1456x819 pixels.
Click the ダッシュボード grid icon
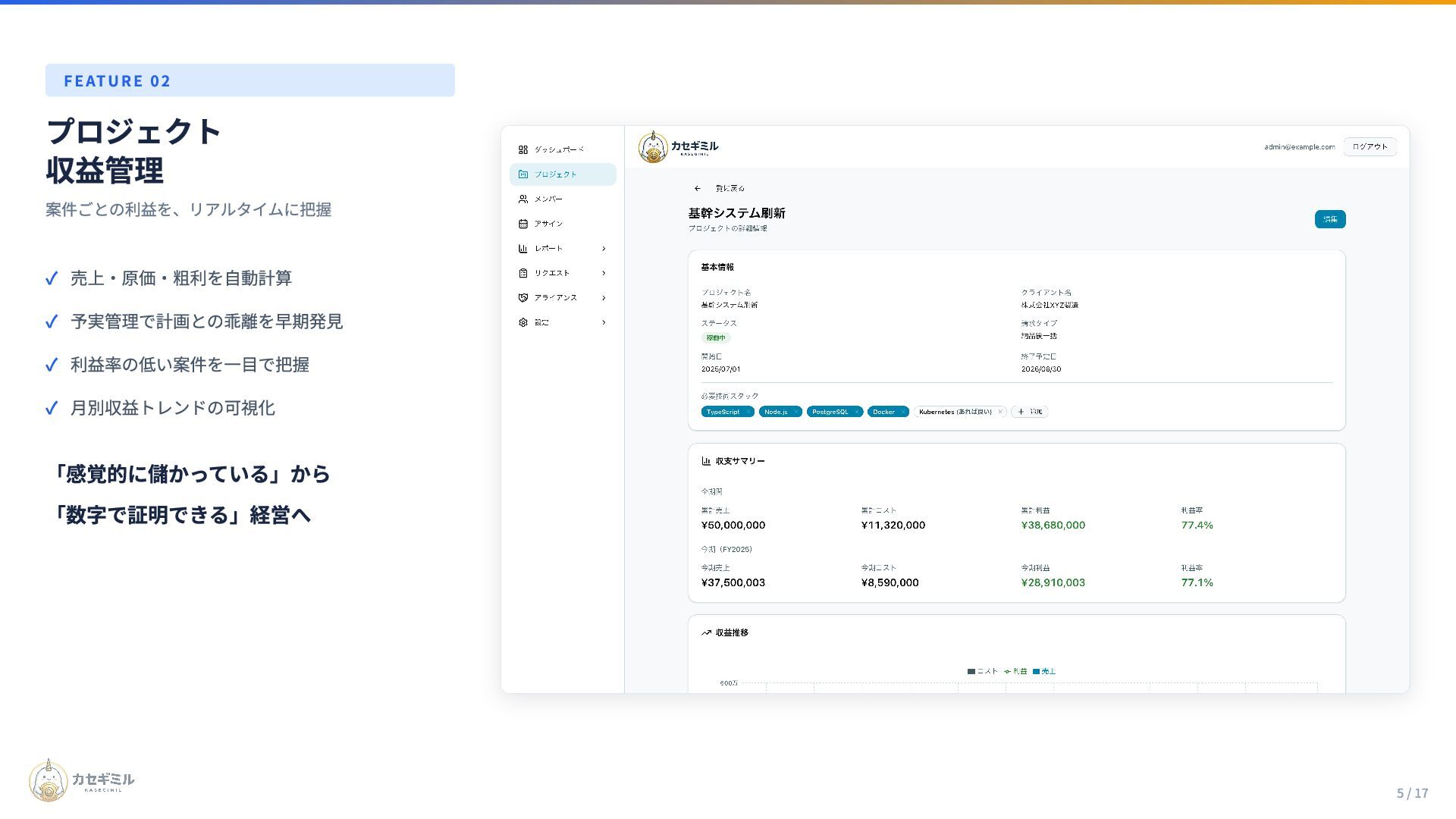(522, 149)
